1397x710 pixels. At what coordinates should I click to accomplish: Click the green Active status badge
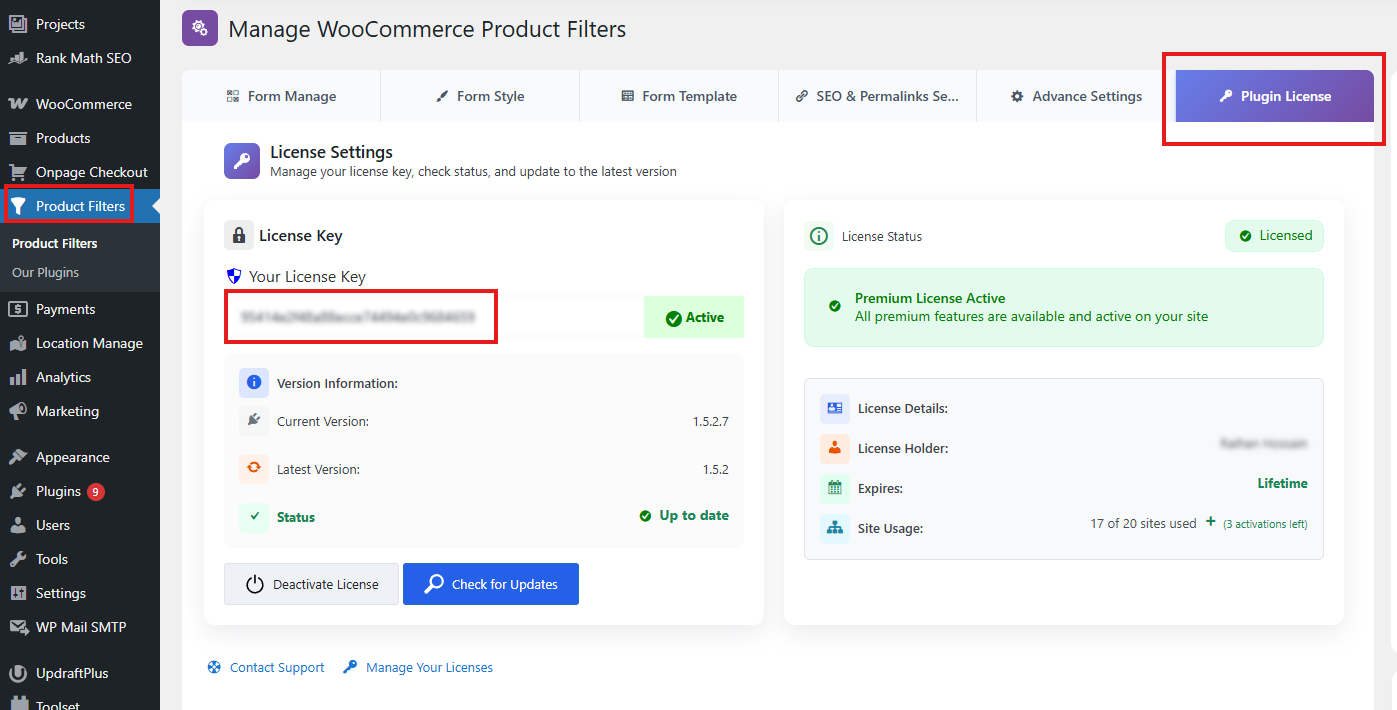[x=694, y=317]
